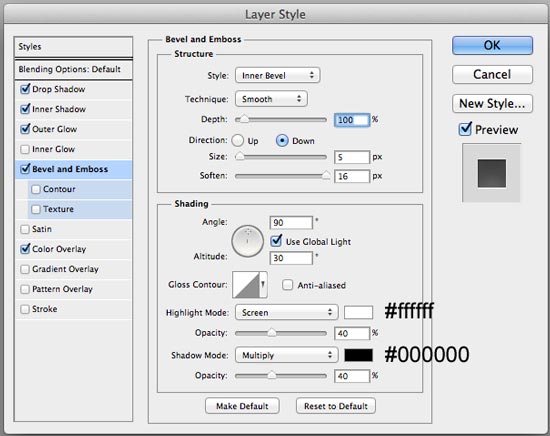Open Outer Glow settings label
Screen dimensions: 550x436
point(54,129)
